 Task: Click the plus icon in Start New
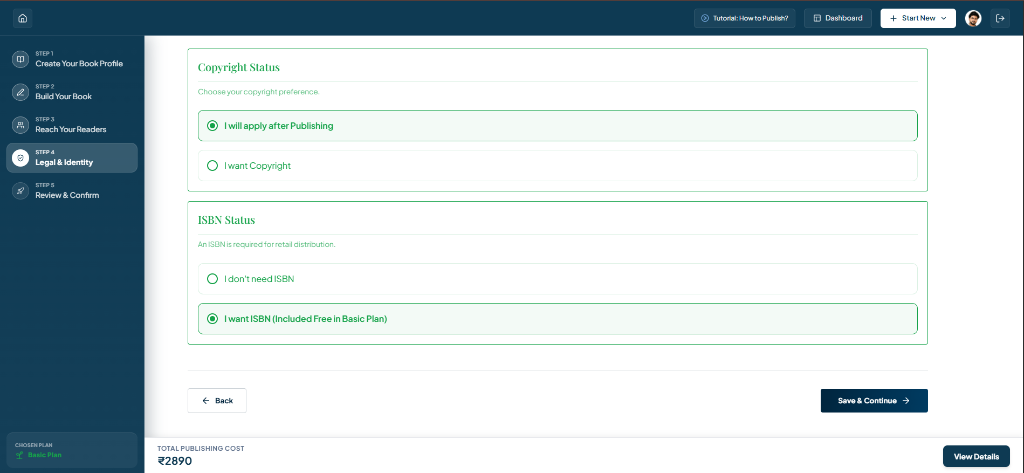pyautogui.click(x=893, y=18)
